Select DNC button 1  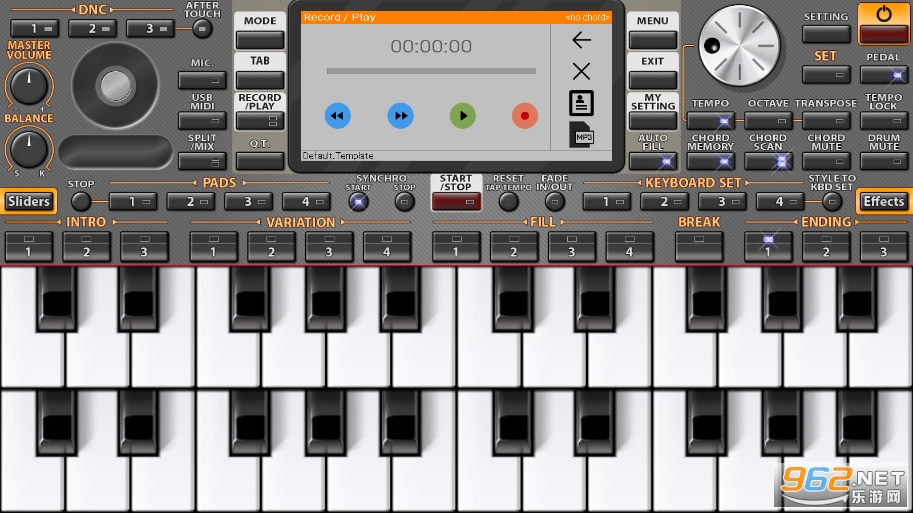[x=34, y=28]
